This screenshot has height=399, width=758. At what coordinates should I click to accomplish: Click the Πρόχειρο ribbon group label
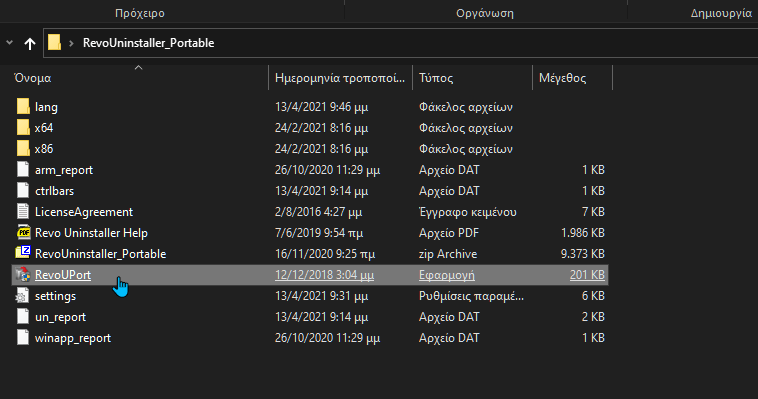[140, 13]
